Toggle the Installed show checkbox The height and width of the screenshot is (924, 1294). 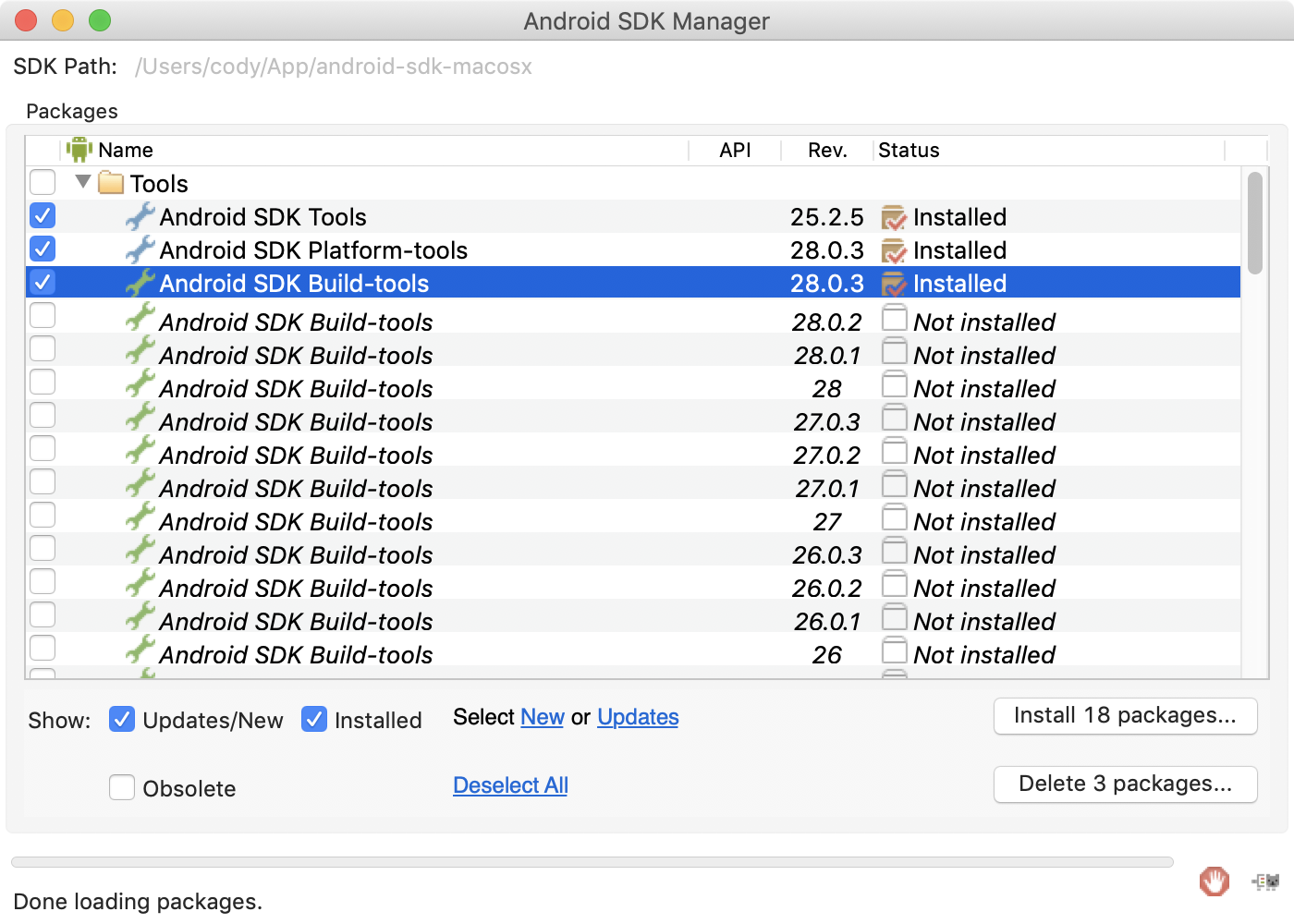pyautogui.click(x=314, y=719)
